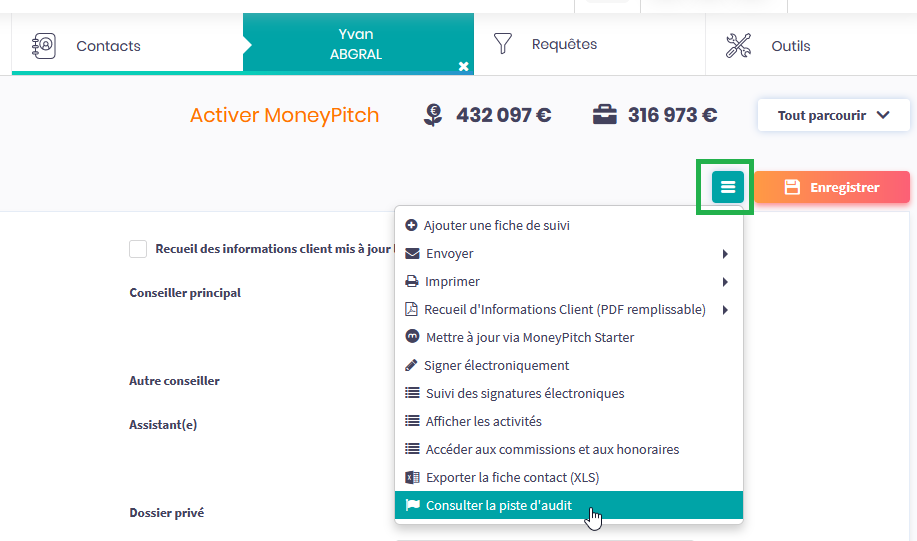Click the MoneyPitch Starter menu icon
917x541 pixels.
click(412, 337)
